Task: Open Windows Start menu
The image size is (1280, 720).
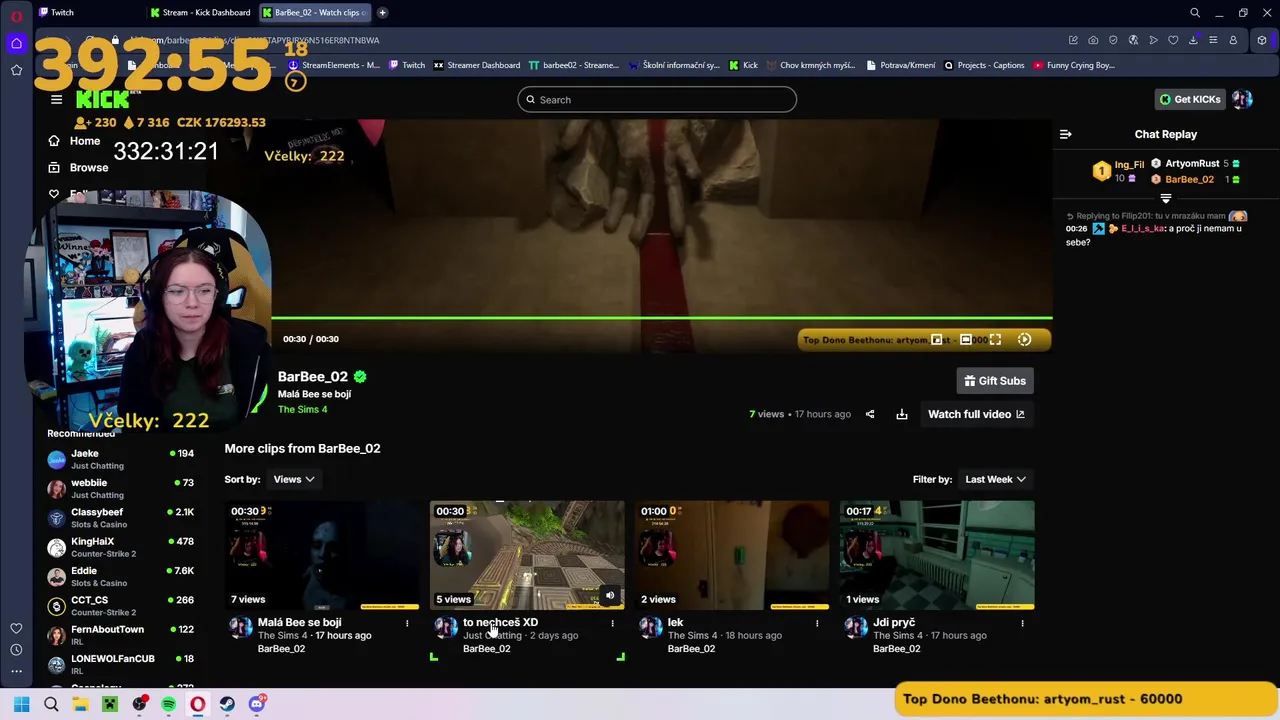Action: (x=22, y=704)
